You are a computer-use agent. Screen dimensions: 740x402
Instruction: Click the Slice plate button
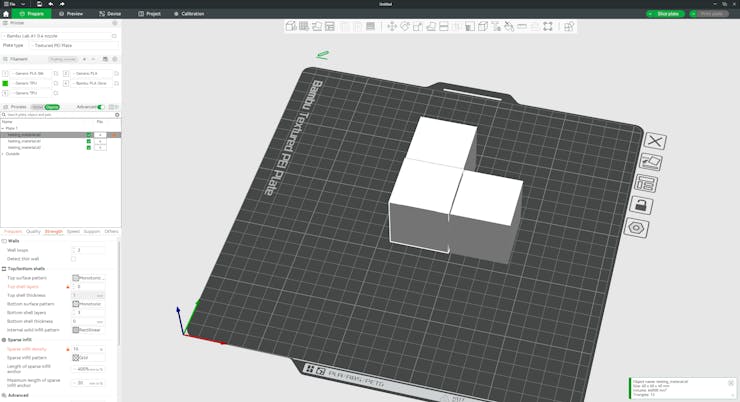point(666,14)
